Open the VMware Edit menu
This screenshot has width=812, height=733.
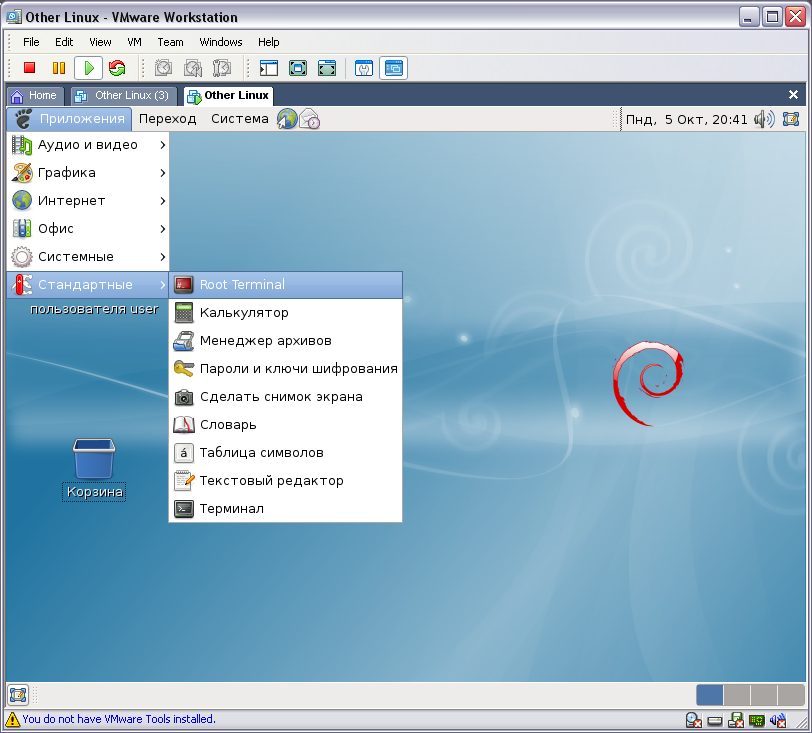click(x=64, y=42)
